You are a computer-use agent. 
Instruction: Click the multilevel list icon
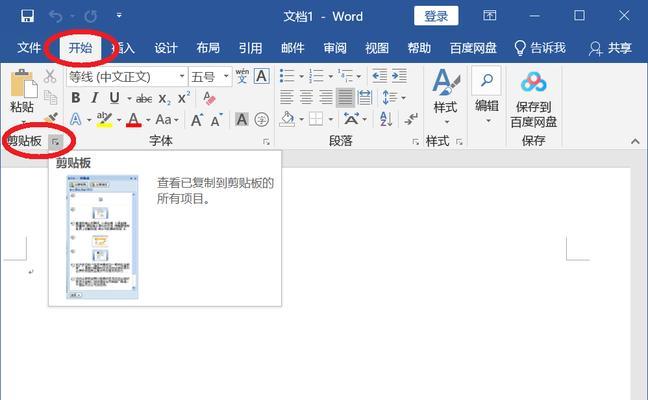tap(345, 76)
